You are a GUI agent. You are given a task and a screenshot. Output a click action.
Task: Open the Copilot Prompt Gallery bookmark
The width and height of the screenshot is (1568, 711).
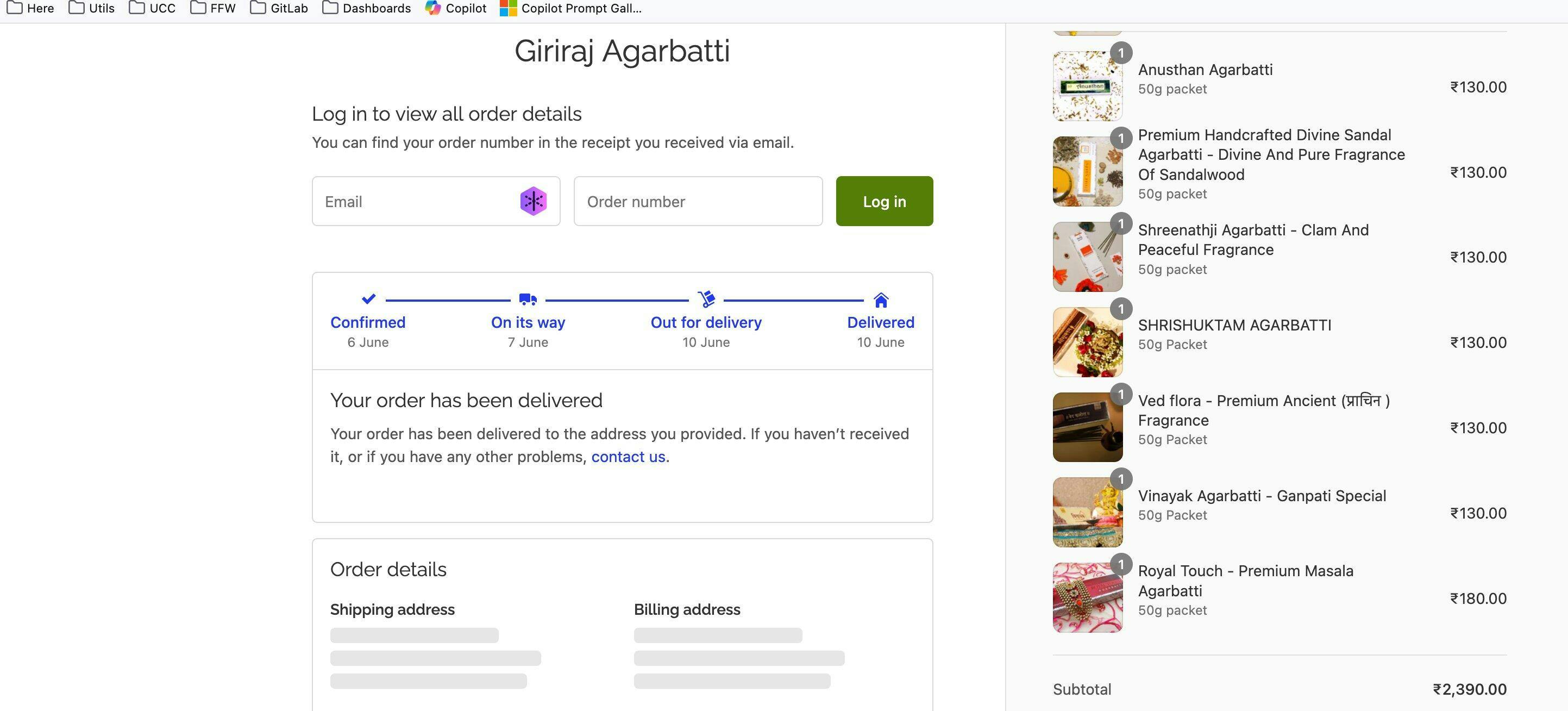[570, 9]
